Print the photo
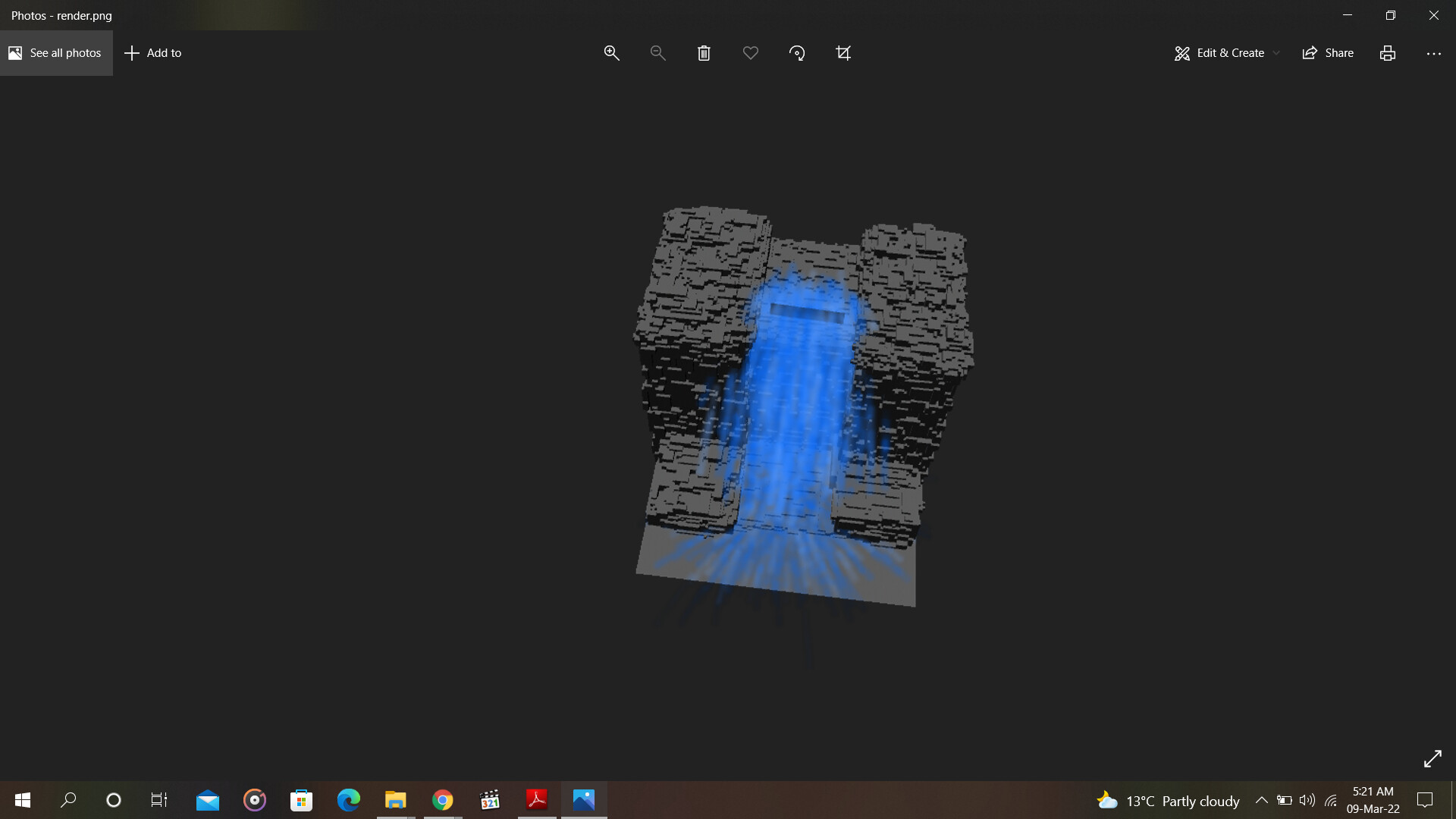 click(1387, 53)
